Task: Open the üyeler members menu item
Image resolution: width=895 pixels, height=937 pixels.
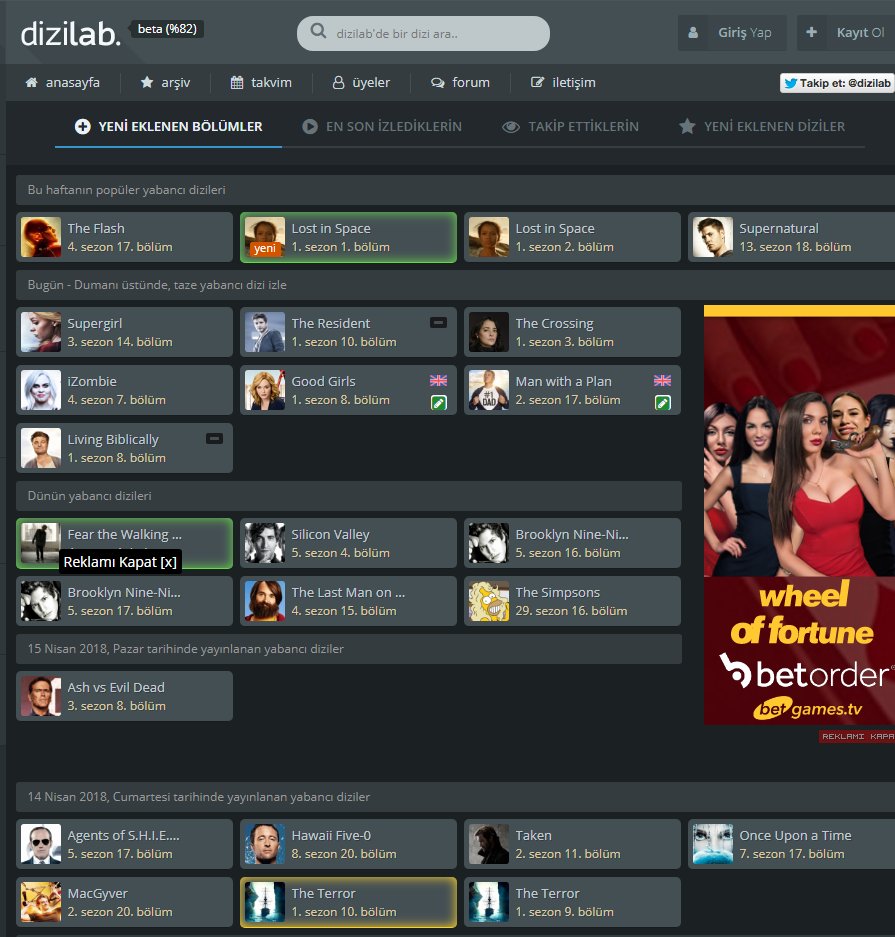Action: pyautogui.click(x=361, y=82)
